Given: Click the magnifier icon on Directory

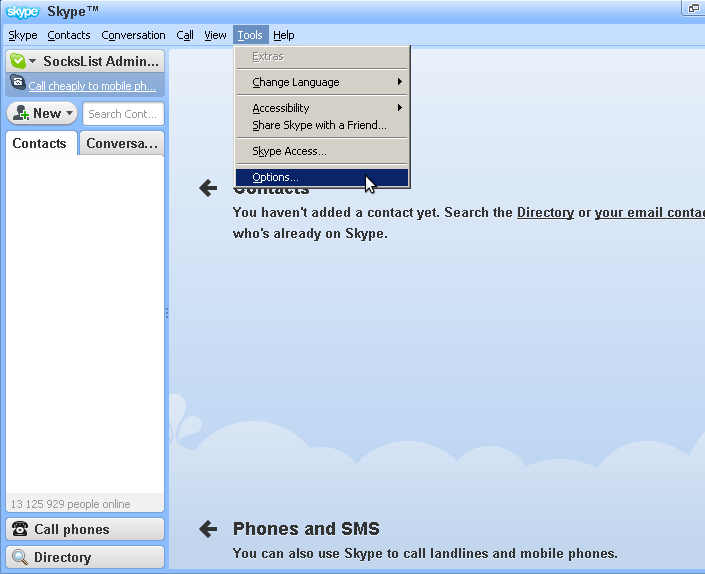Looking at the screenshot, I should [x=20, y=557].
